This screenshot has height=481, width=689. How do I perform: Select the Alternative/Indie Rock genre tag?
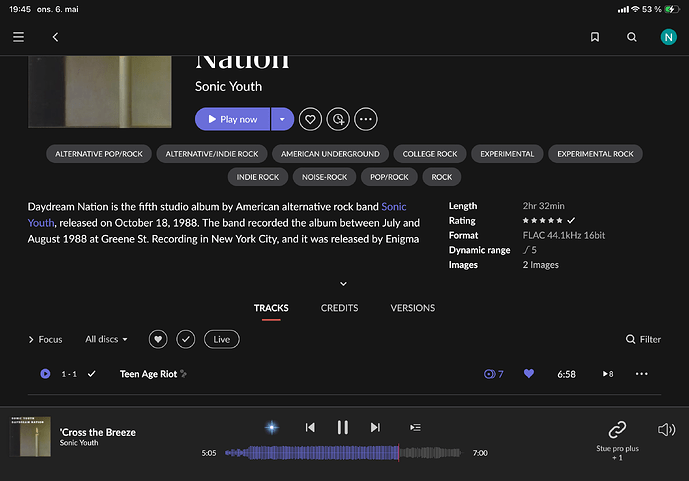(212, 154)
